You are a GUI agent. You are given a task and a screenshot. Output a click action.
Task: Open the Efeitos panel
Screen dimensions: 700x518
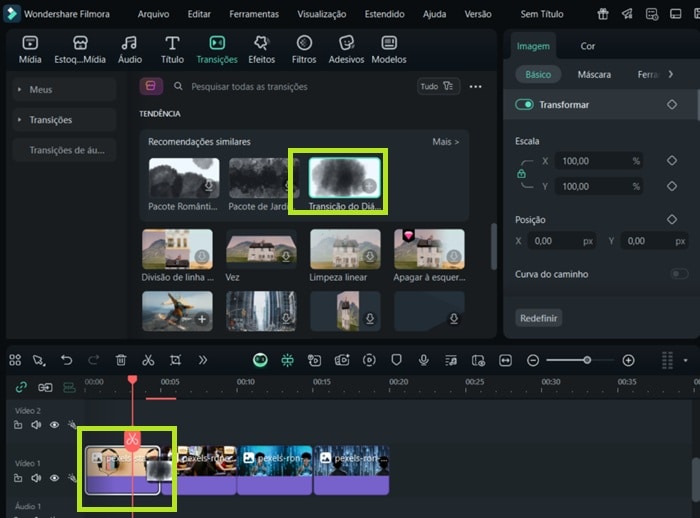262,50
